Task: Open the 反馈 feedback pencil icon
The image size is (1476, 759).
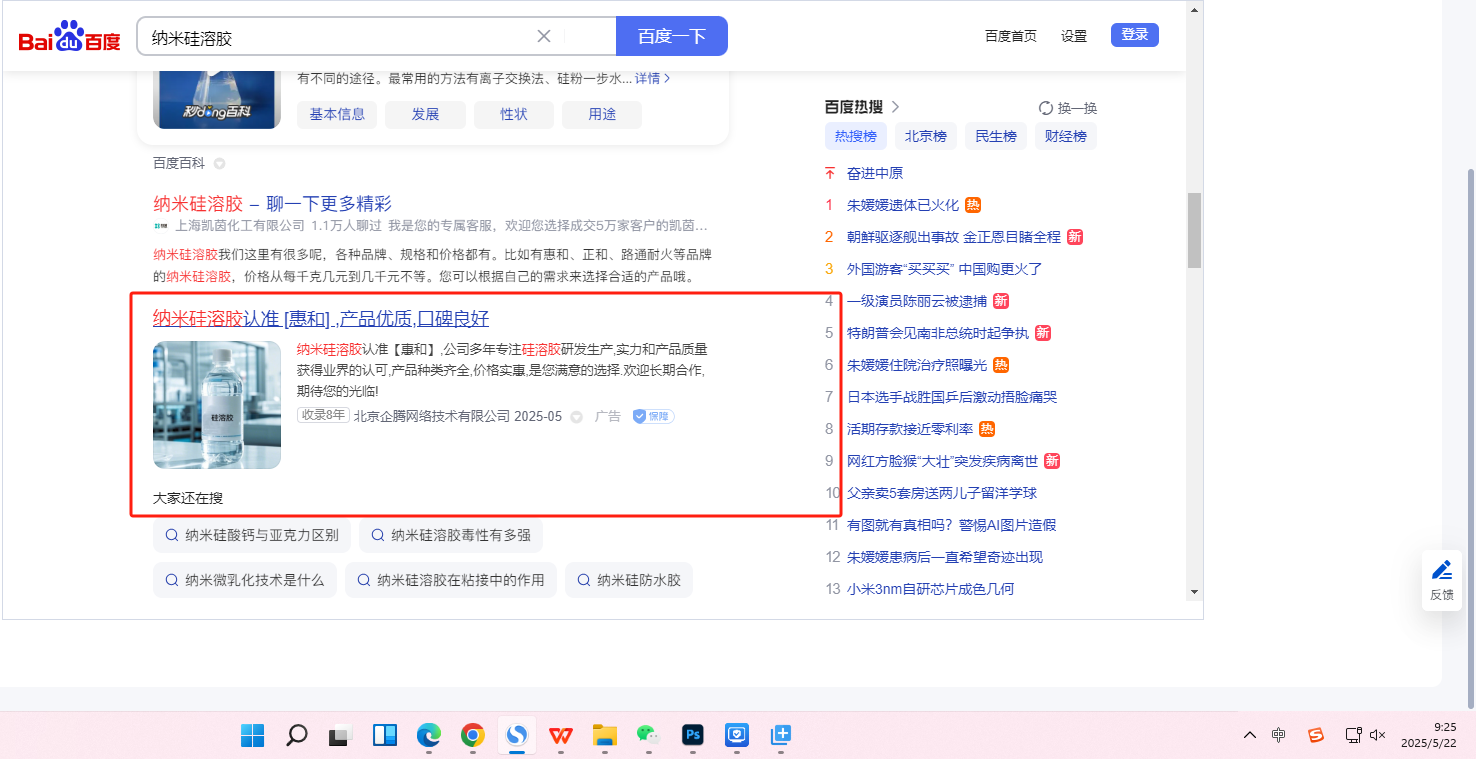Action: [x=1441, y=570]
